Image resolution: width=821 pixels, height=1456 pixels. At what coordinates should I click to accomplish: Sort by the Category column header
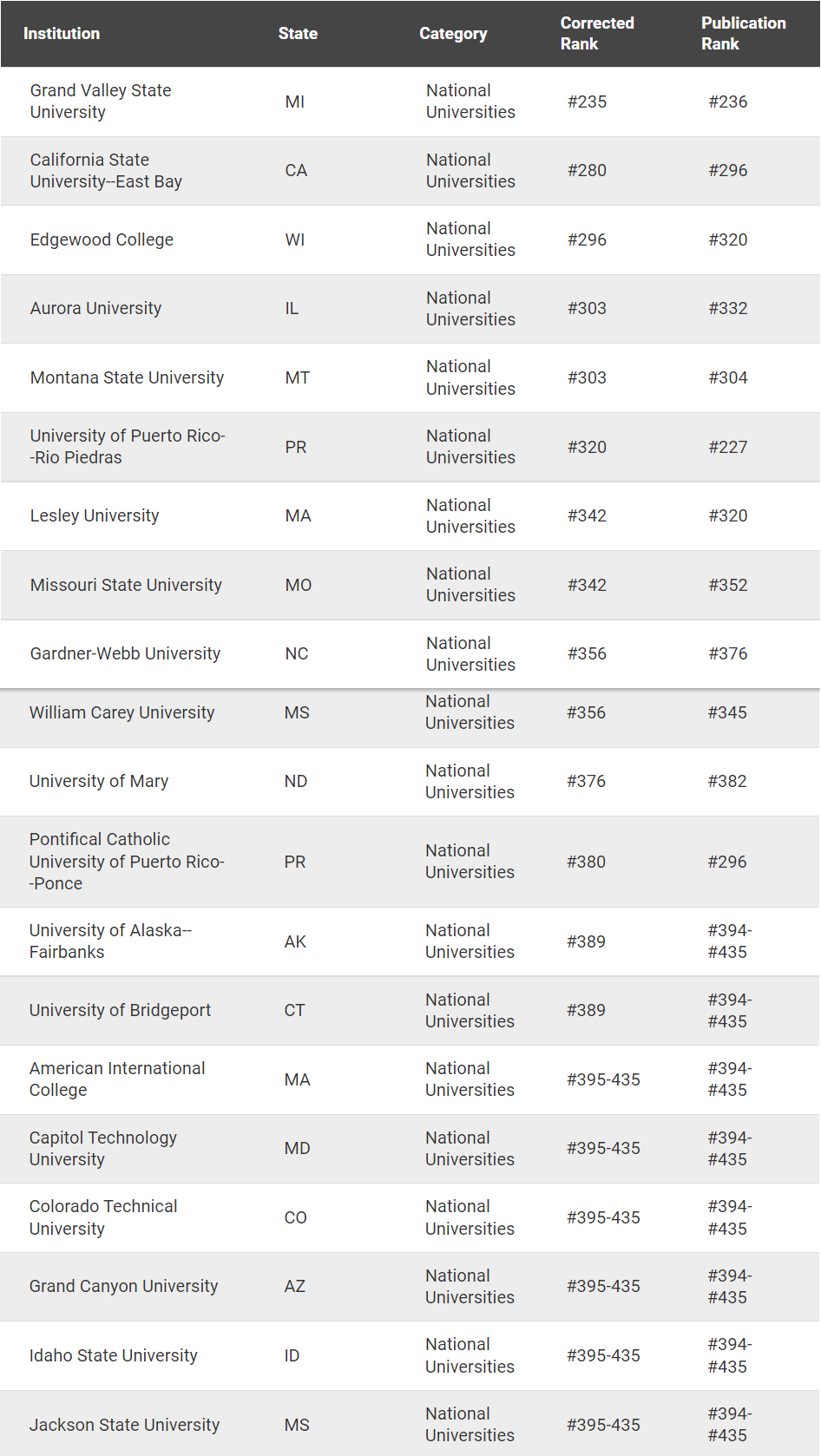tap(453, 34)
